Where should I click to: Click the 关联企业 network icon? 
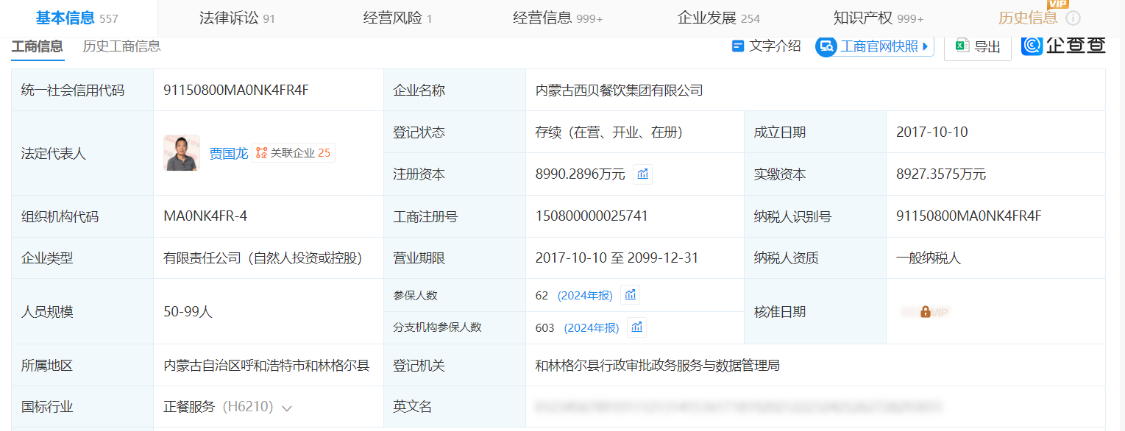click(x=261, y=153)
